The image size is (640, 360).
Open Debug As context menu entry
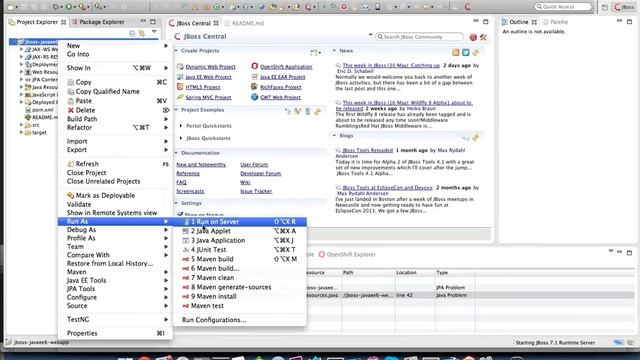pyautogui.click(x=115, y=230)
